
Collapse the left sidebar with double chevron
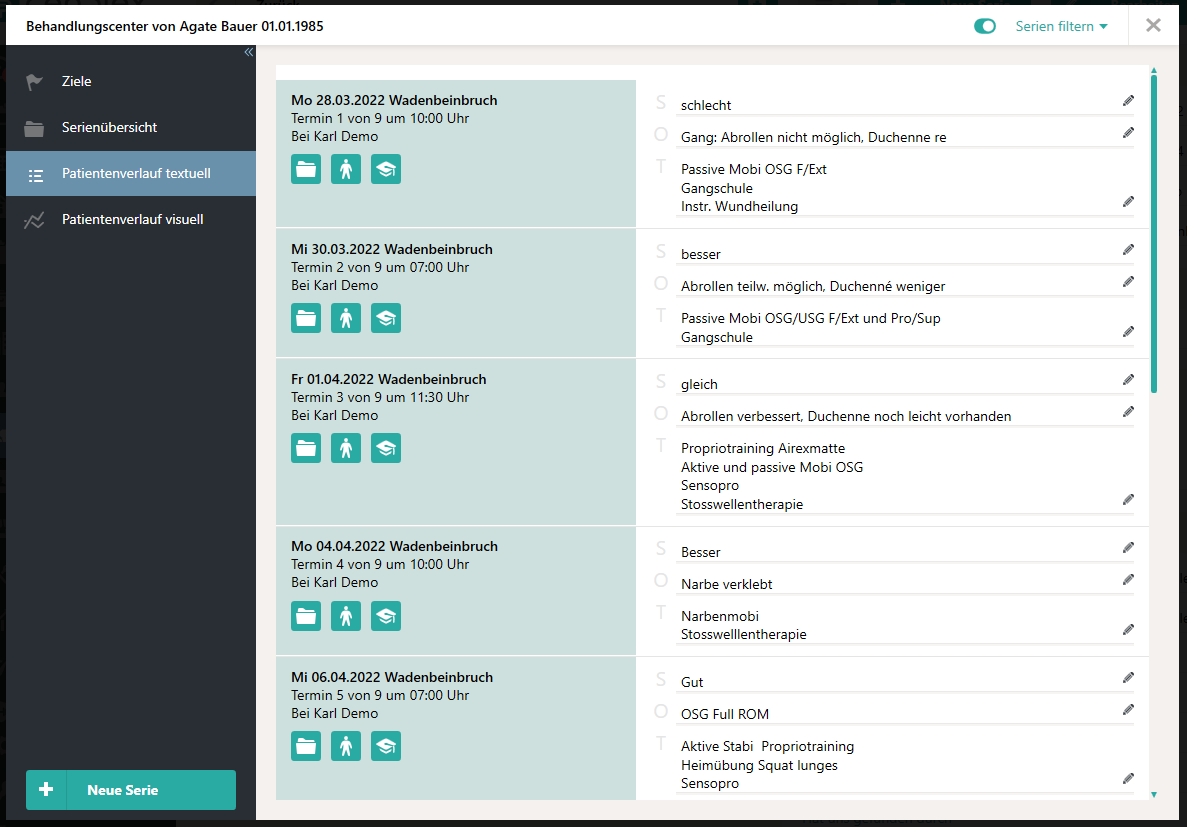(x=249, y=53)
